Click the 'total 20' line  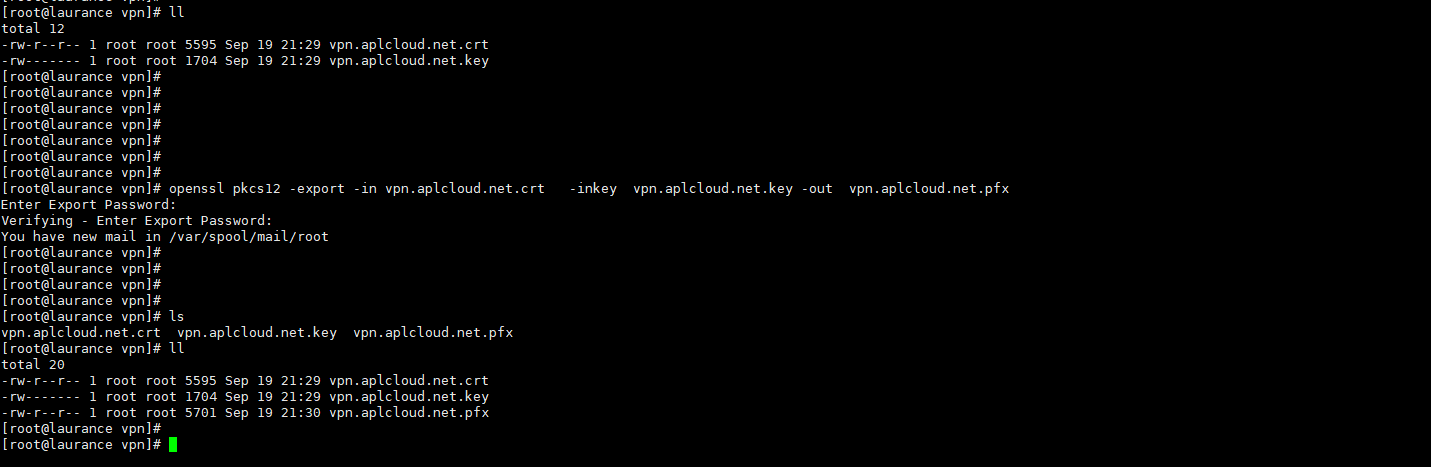click(x=33, y=365)
